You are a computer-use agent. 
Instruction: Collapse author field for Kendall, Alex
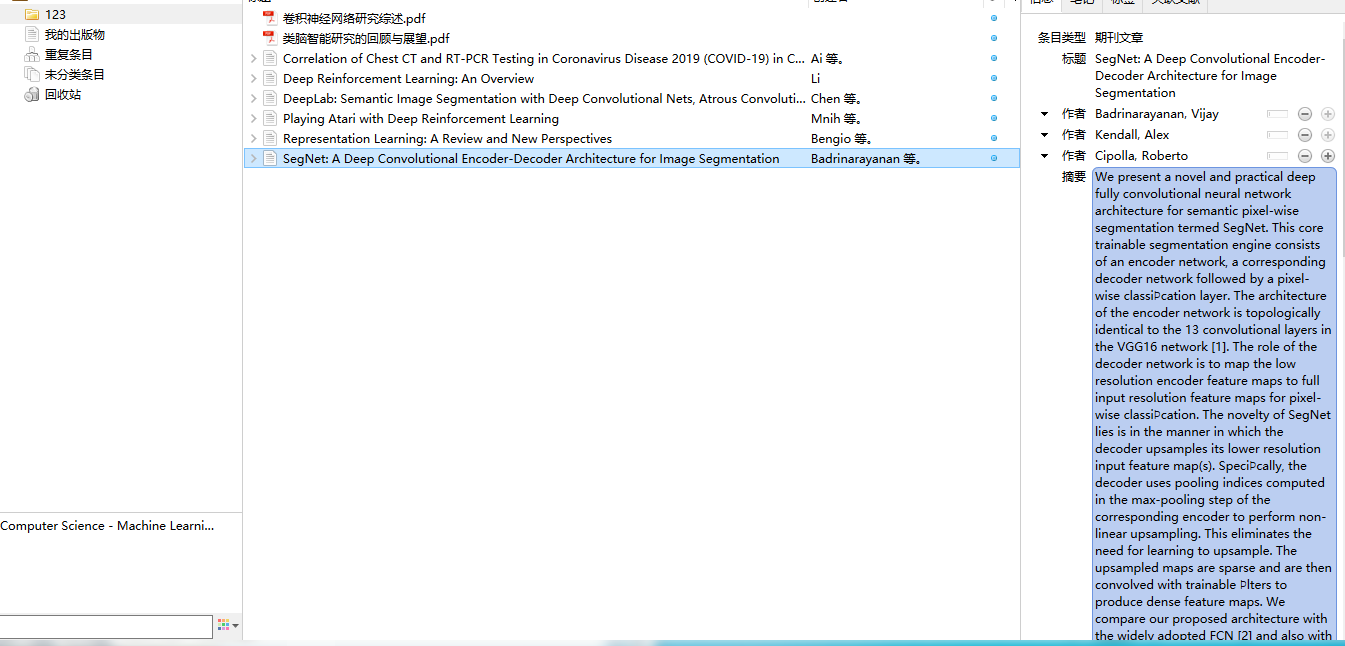pyautogui.click(x=1044, y=134)
